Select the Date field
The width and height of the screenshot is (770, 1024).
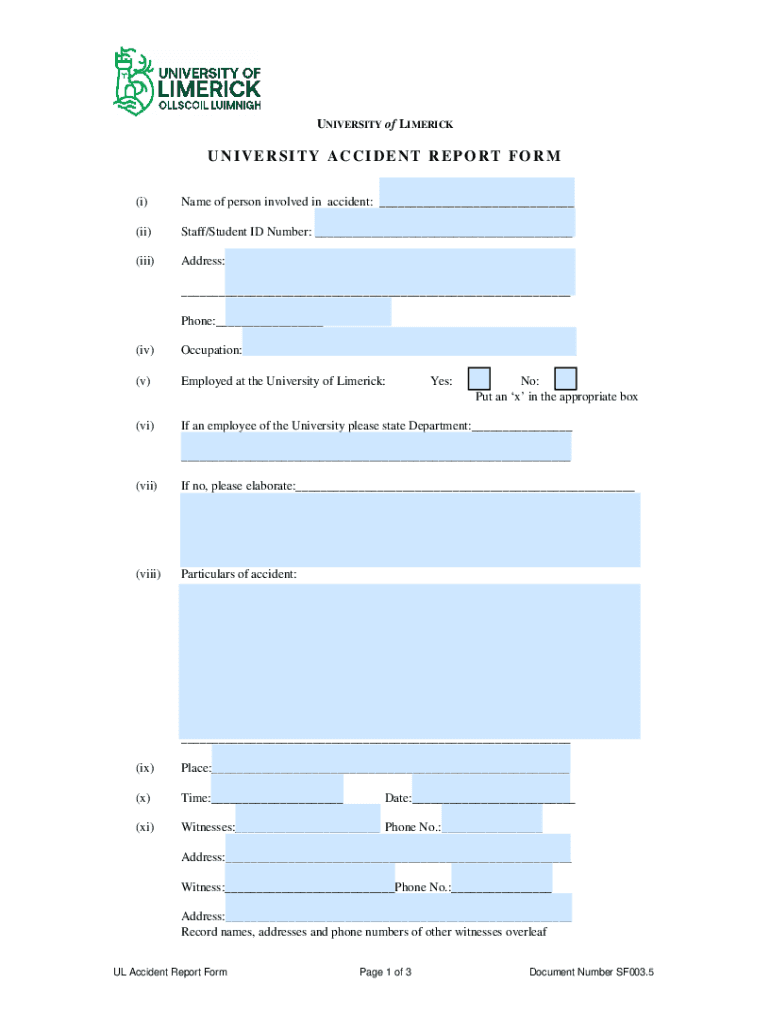[493, 789]
